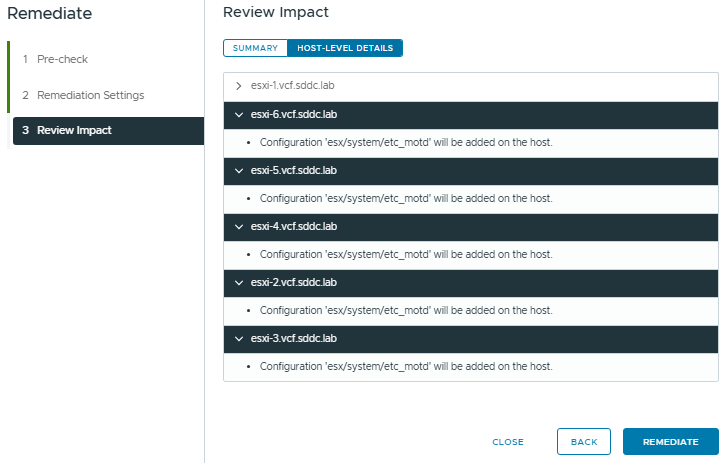Go to Pre-check step
Image resolution: width=727 pixels, height=463 pixels.
coord(62,59)
